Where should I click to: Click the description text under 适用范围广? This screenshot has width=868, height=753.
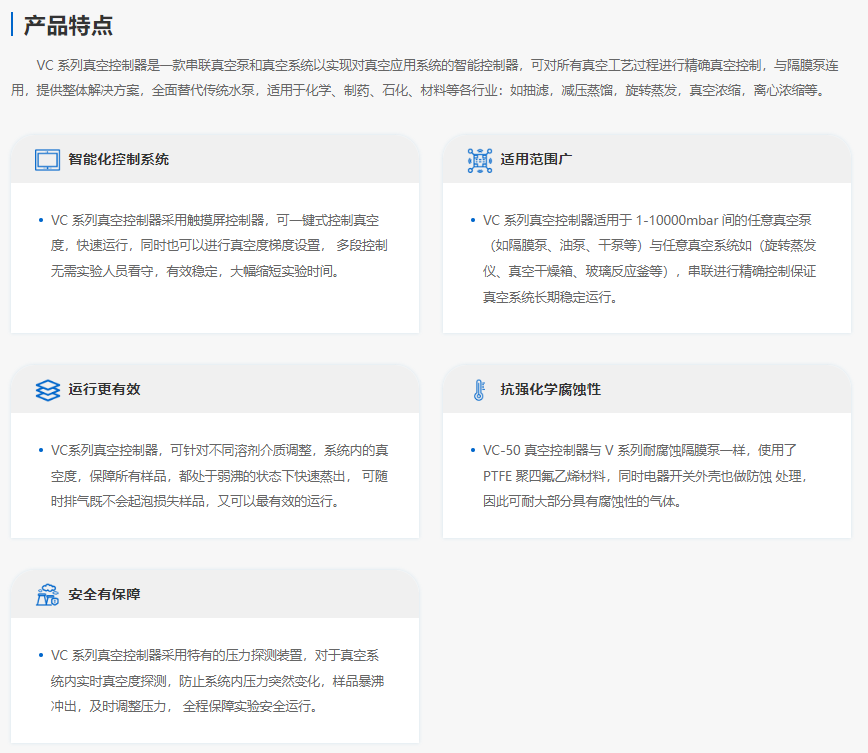coord(650,258)
